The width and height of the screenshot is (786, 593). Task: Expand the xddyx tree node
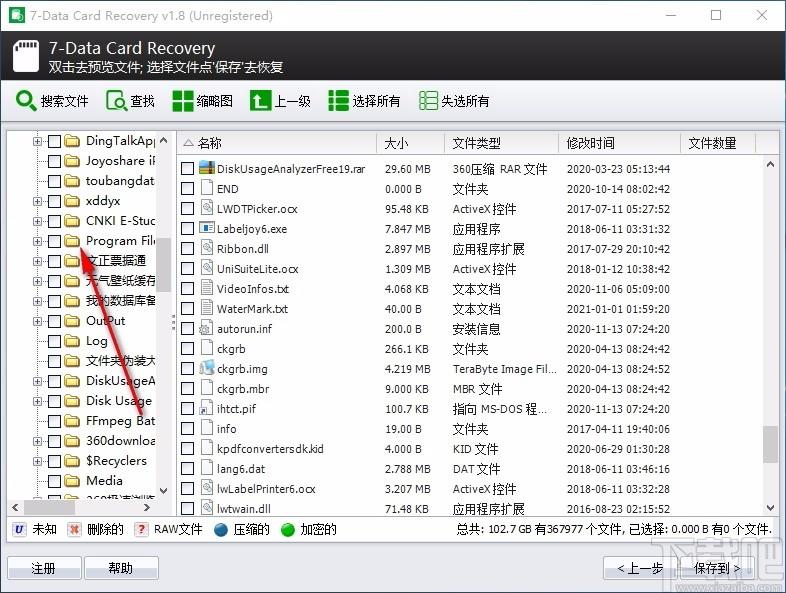(x=37, y=201)
